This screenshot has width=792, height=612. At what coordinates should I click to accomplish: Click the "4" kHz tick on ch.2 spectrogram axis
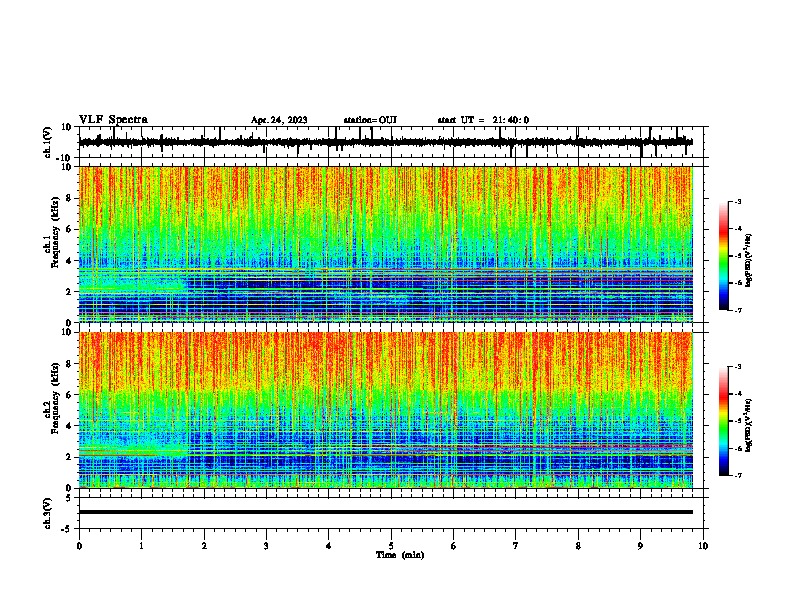pos(70,426)
